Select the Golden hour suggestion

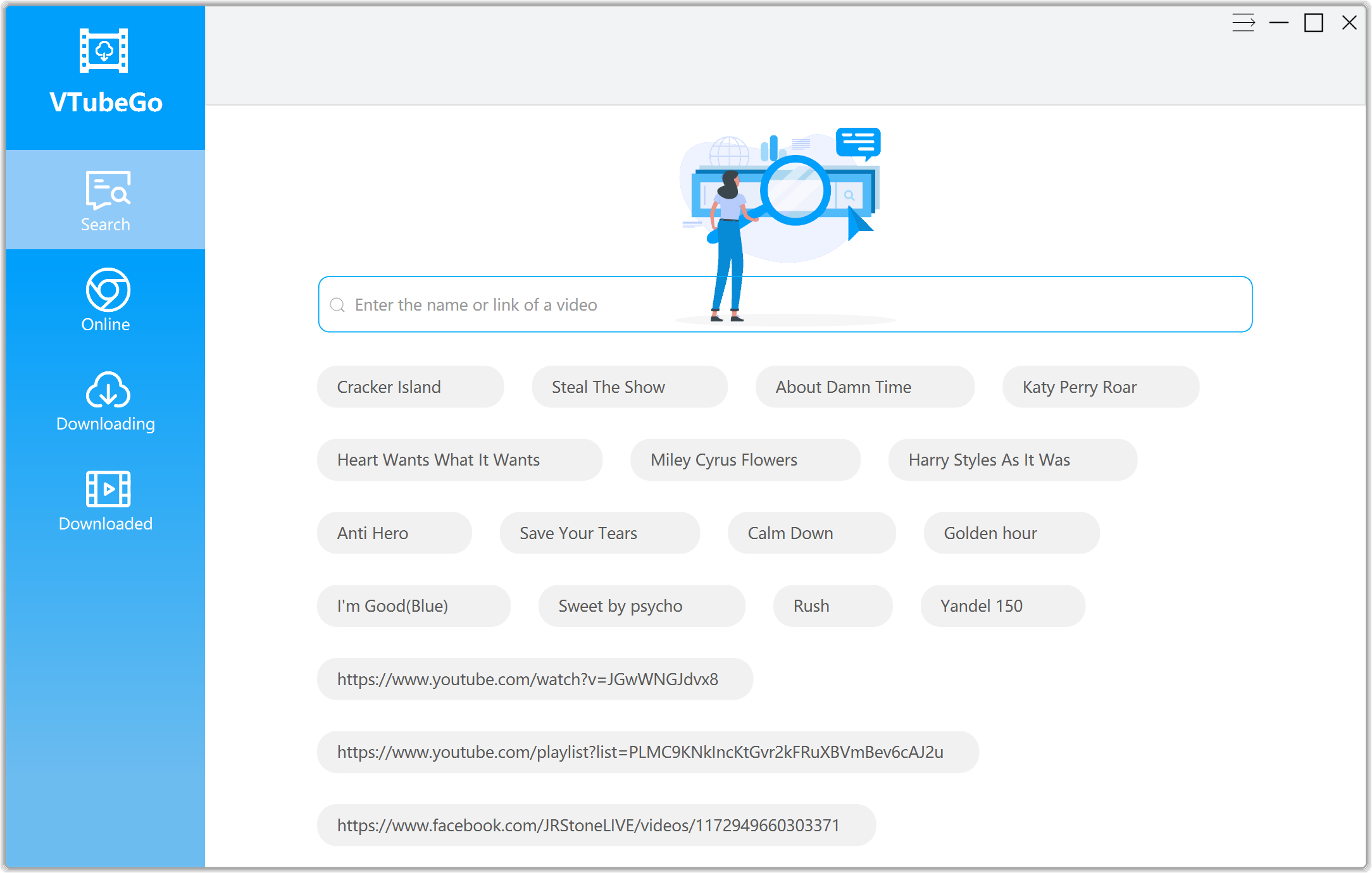point(1012,533)
